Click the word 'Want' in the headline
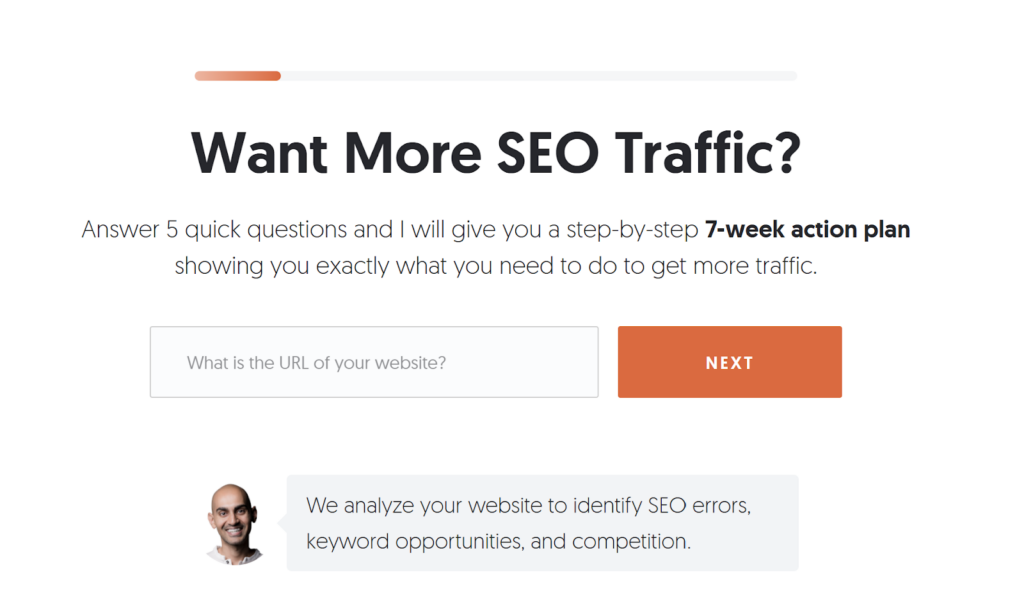The image size is (1024, 616). tap(259, 154)
